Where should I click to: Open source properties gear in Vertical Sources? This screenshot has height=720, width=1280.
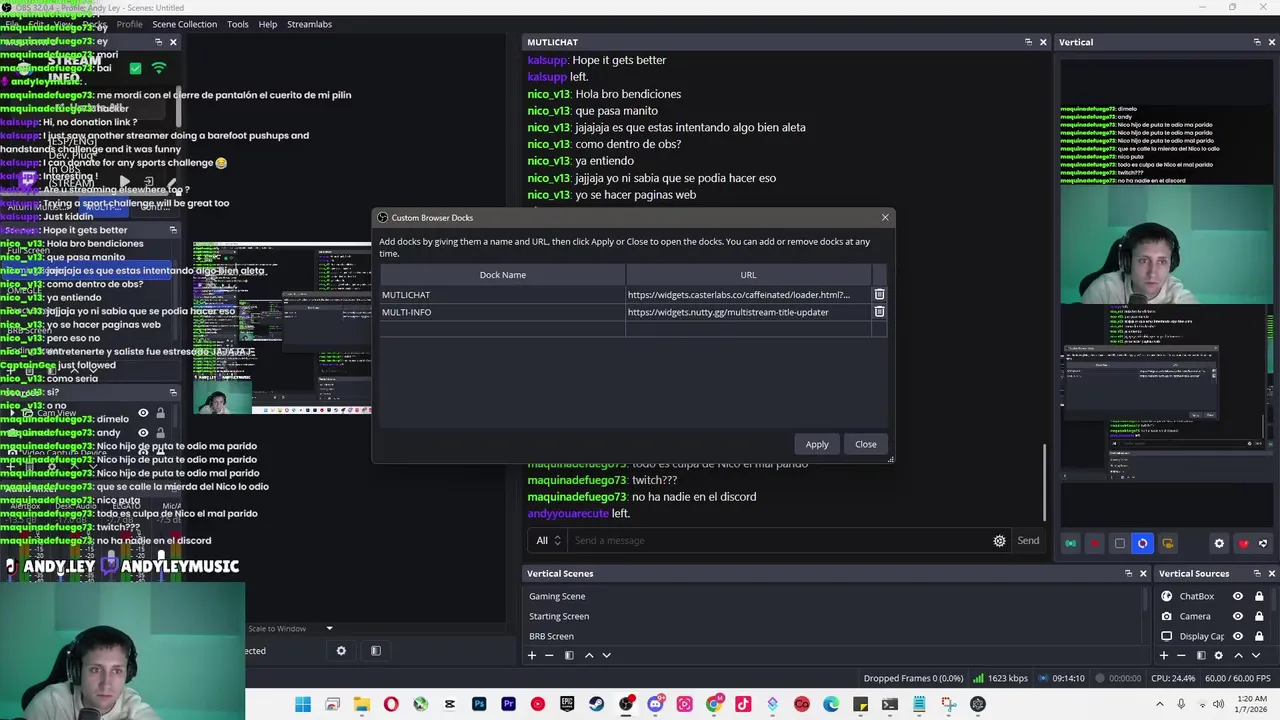pyautogui.click(x=1218, y=656)
